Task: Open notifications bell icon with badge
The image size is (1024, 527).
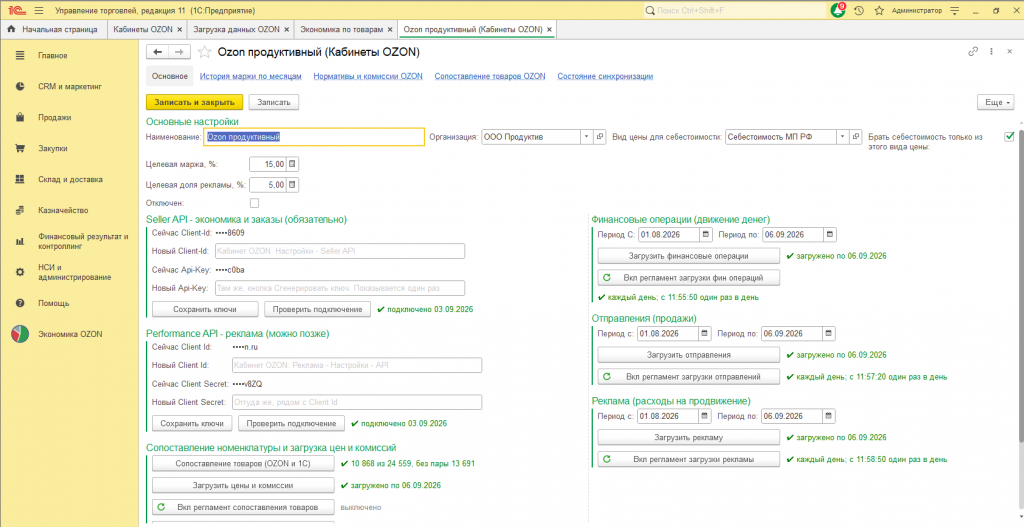Action: pos(838,10)
